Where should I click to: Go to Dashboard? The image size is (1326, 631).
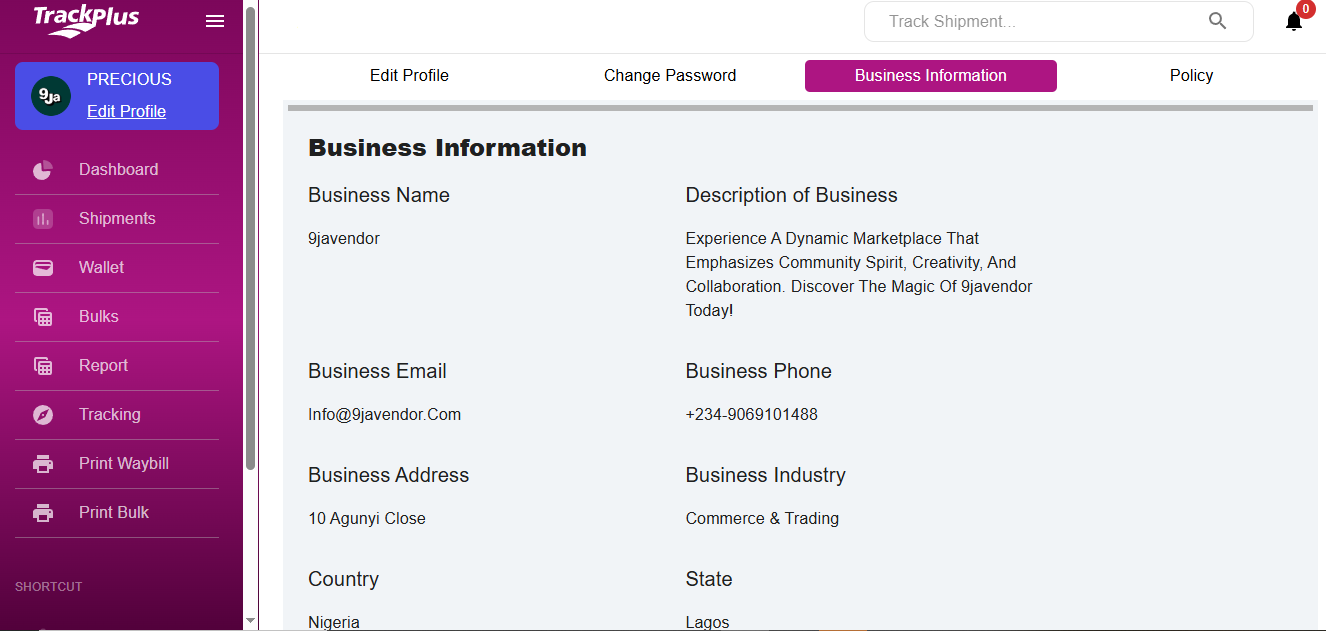(118, 170)
